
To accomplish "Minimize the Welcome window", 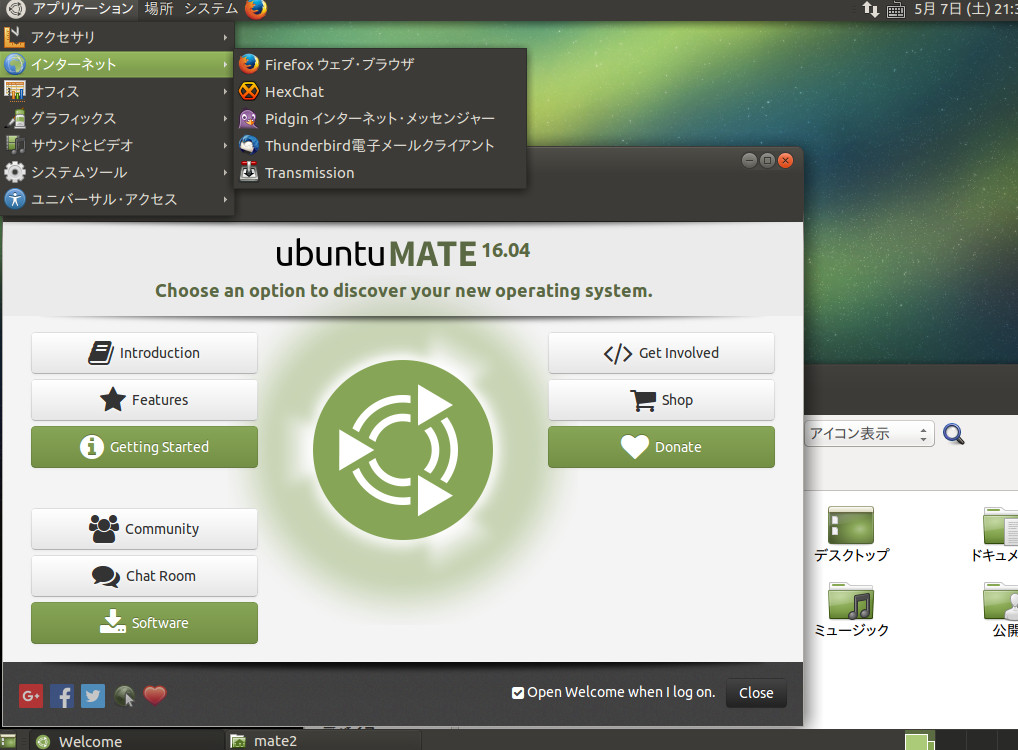I will [749, 160].
